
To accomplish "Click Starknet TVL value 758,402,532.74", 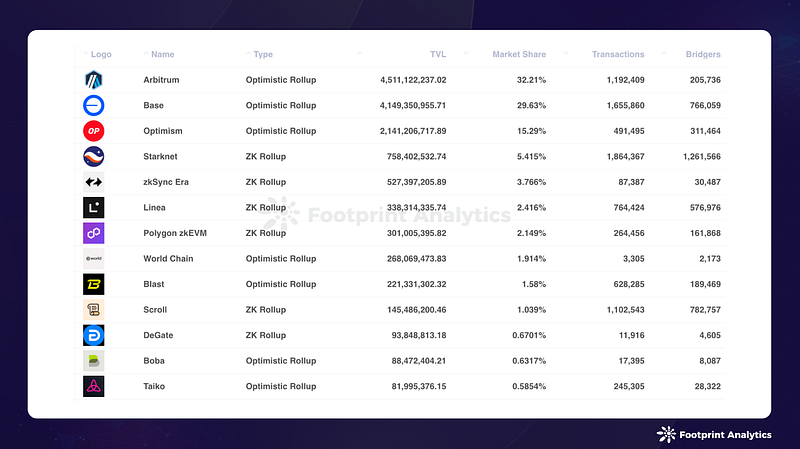I will (416, 157).
